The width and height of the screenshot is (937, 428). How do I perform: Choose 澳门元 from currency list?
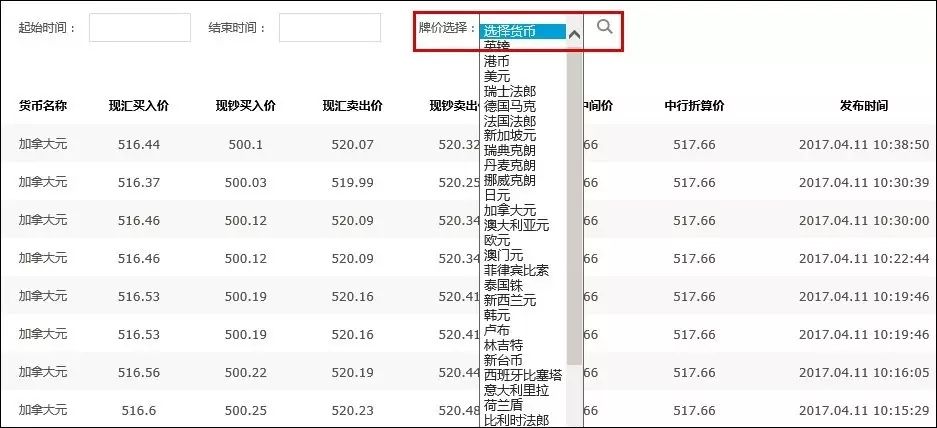pos(503,255)
